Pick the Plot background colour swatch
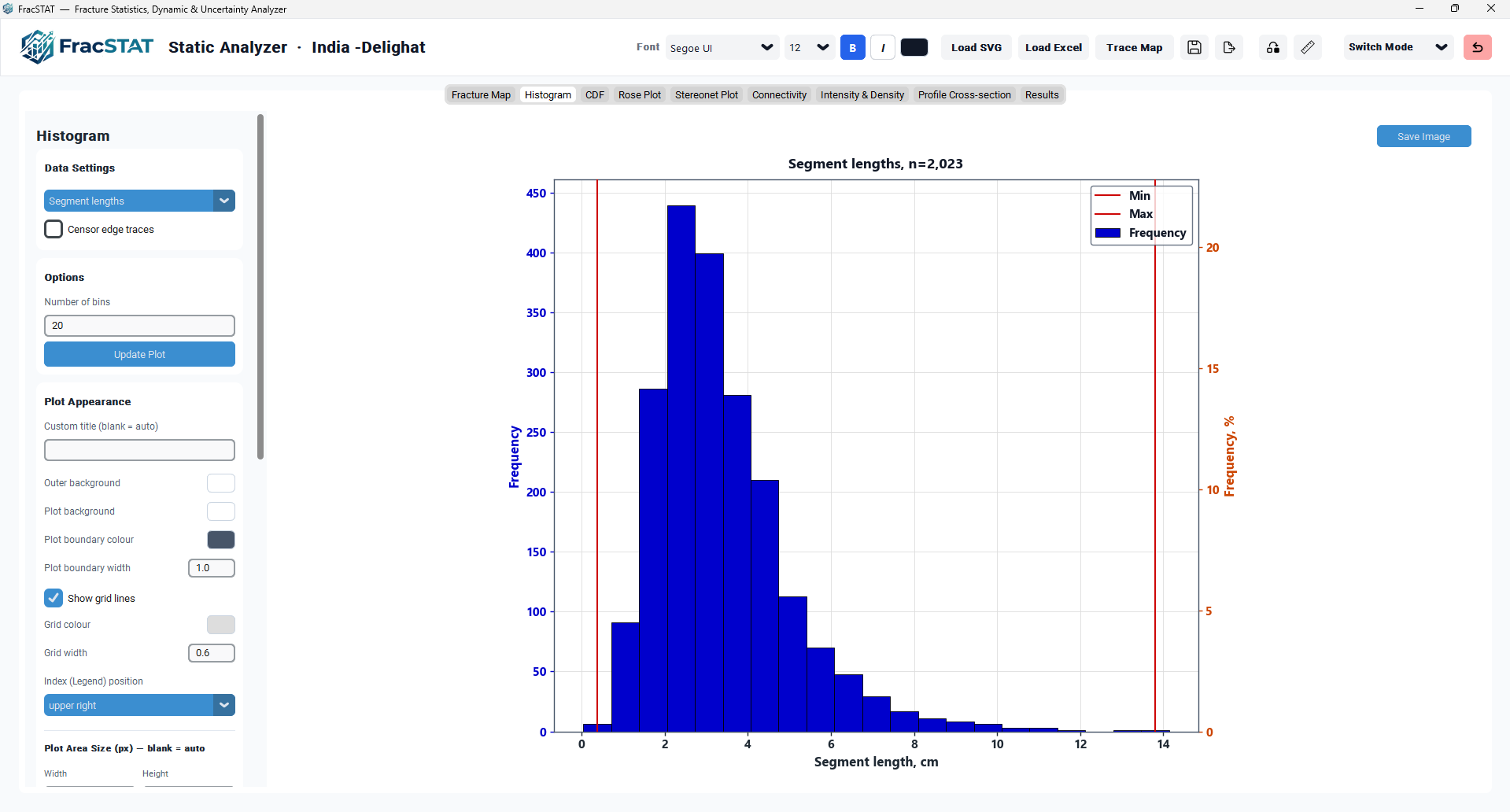This screenshot has height=812, width=1510. click(x=221, y=511)
